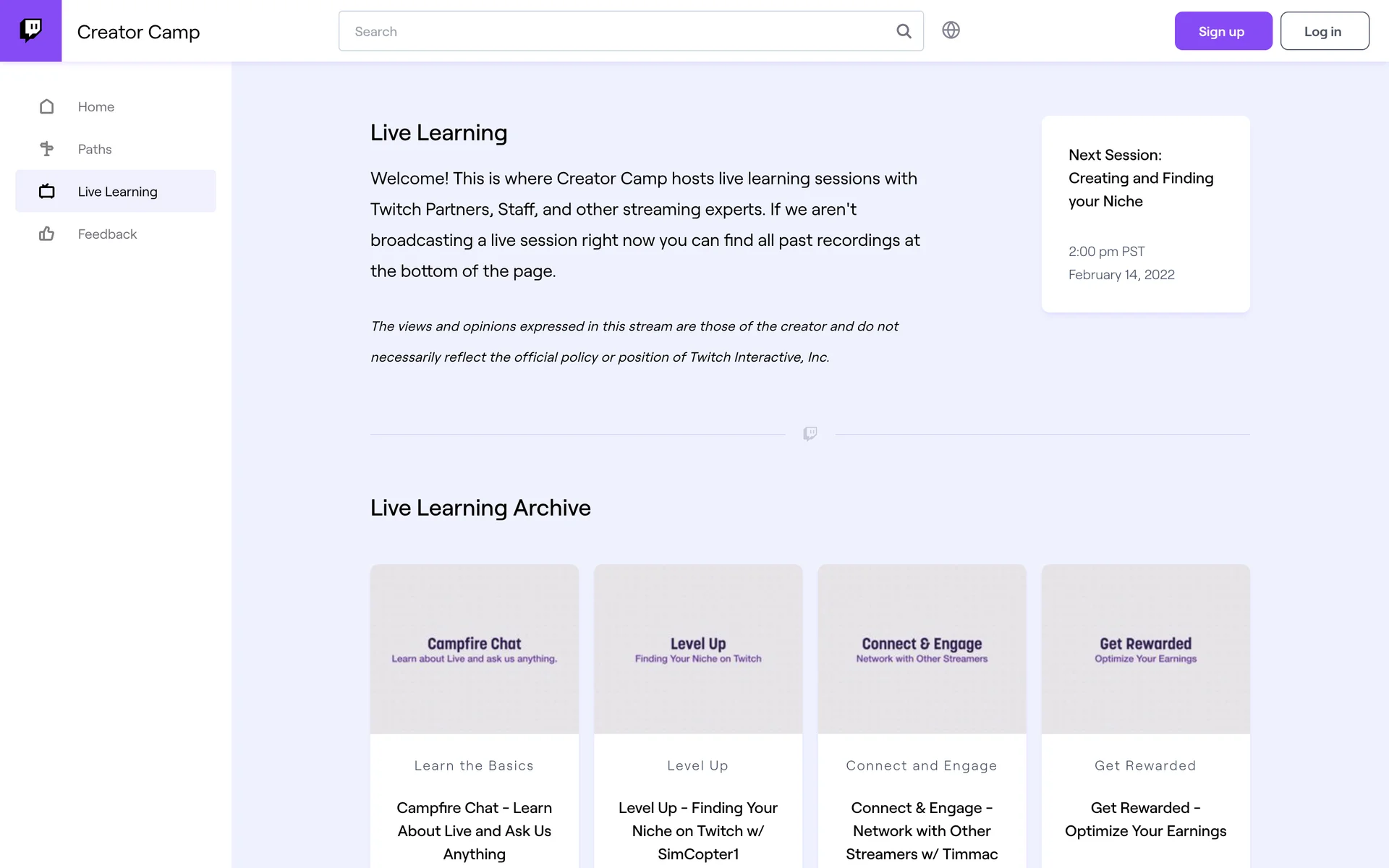
Task: Focus the Search input field
Action: (615, 31)
